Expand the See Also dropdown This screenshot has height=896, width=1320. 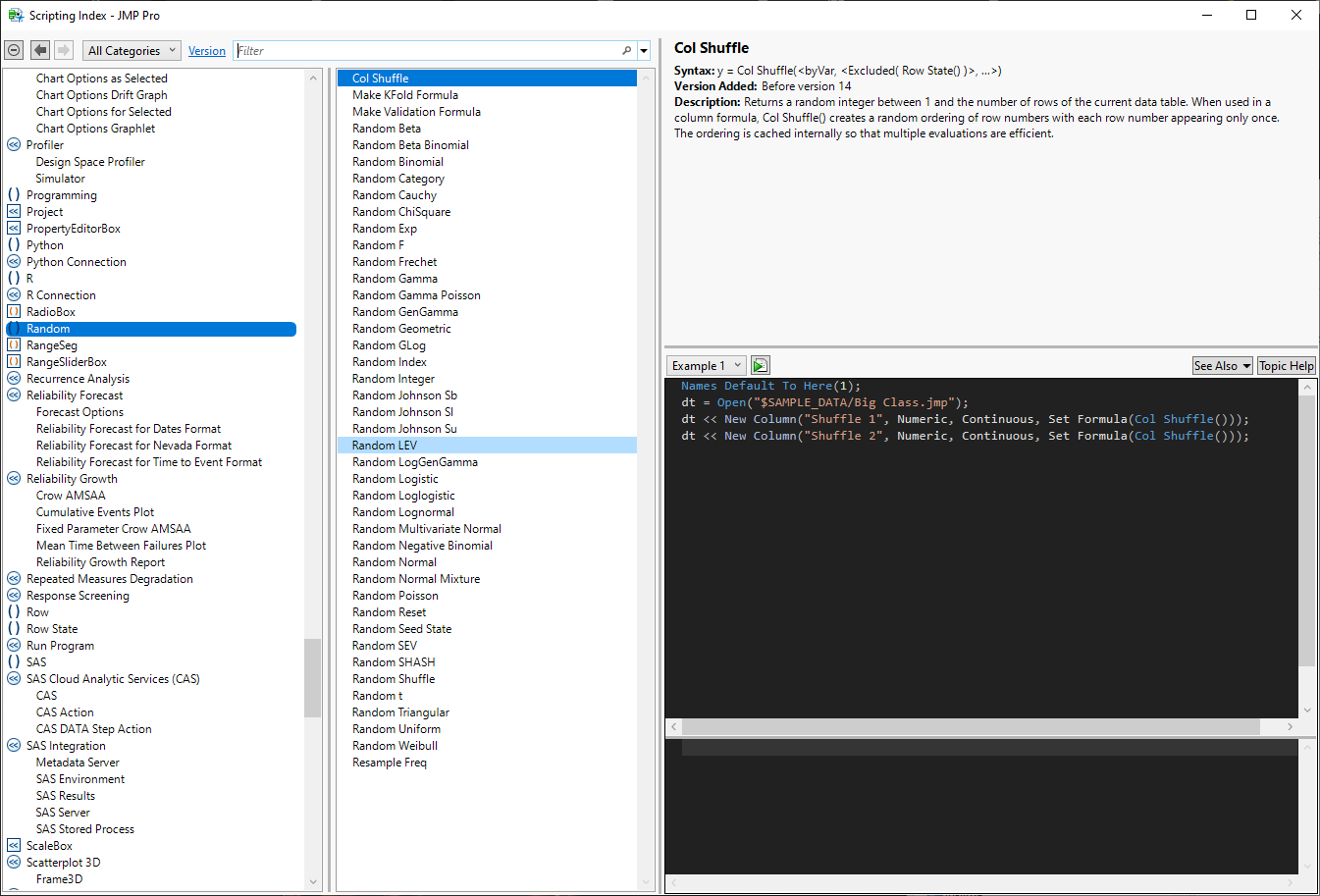pos(1222,365)
